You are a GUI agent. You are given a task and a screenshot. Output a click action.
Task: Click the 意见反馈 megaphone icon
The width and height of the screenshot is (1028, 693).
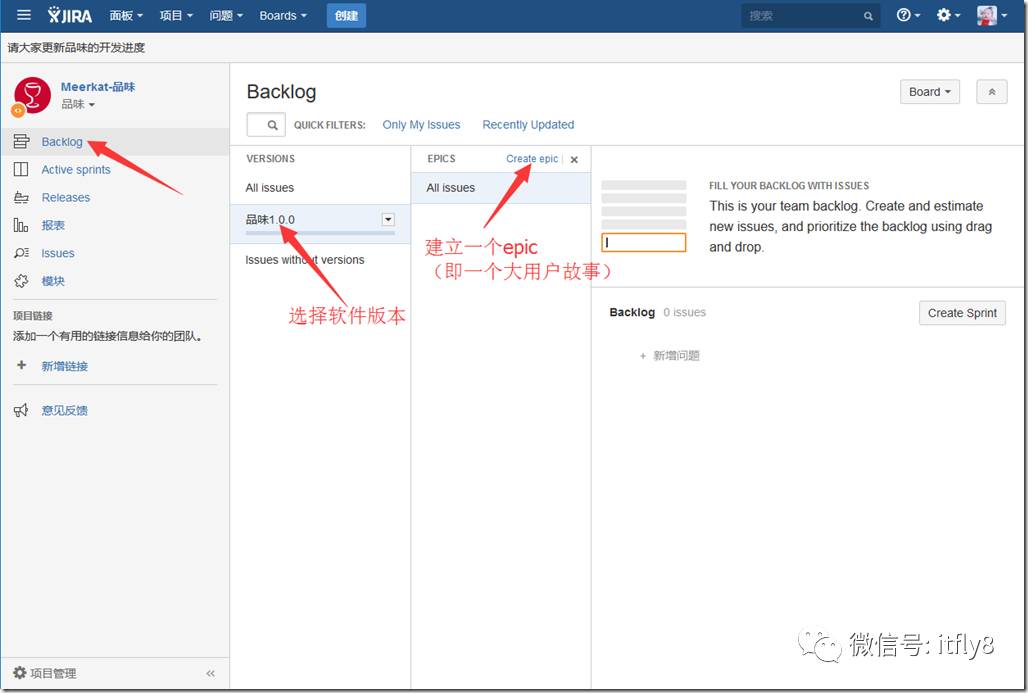[21, 410]
